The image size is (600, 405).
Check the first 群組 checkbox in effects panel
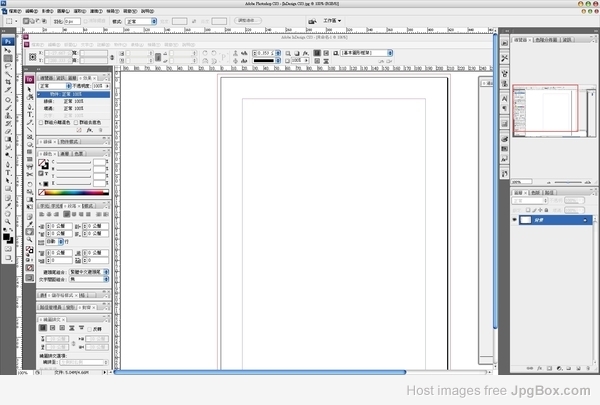(x=41, y=122)
